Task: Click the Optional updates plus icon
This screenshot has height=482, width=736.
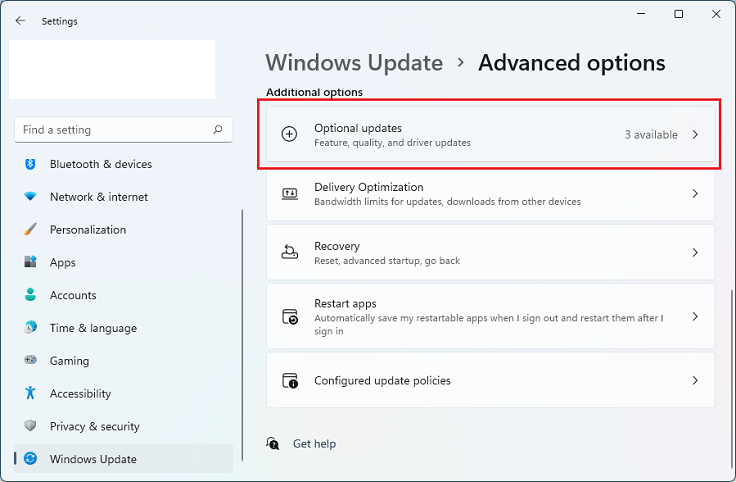Action: pyautogui.click(x=289, y=134)
